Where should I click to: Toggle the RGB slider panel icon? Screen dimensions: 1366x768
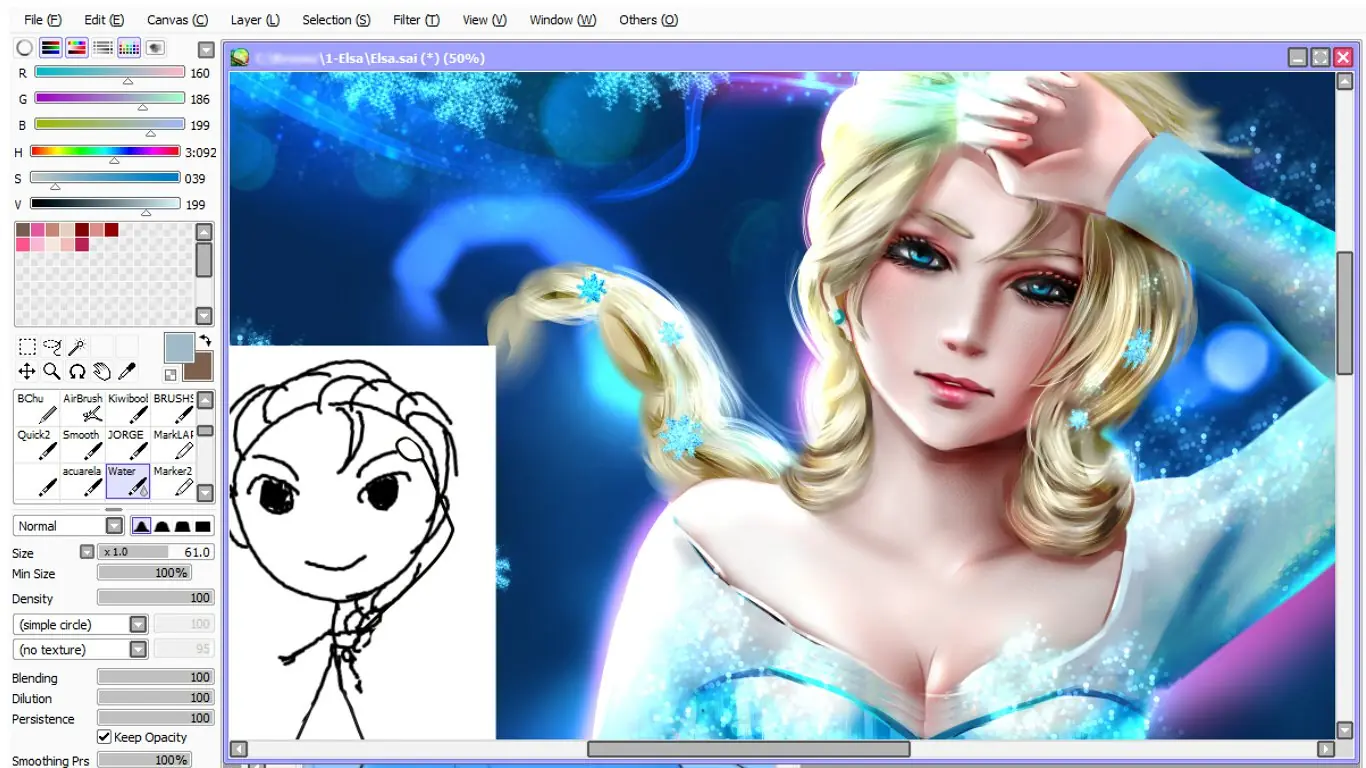click(x=50, y=48)
